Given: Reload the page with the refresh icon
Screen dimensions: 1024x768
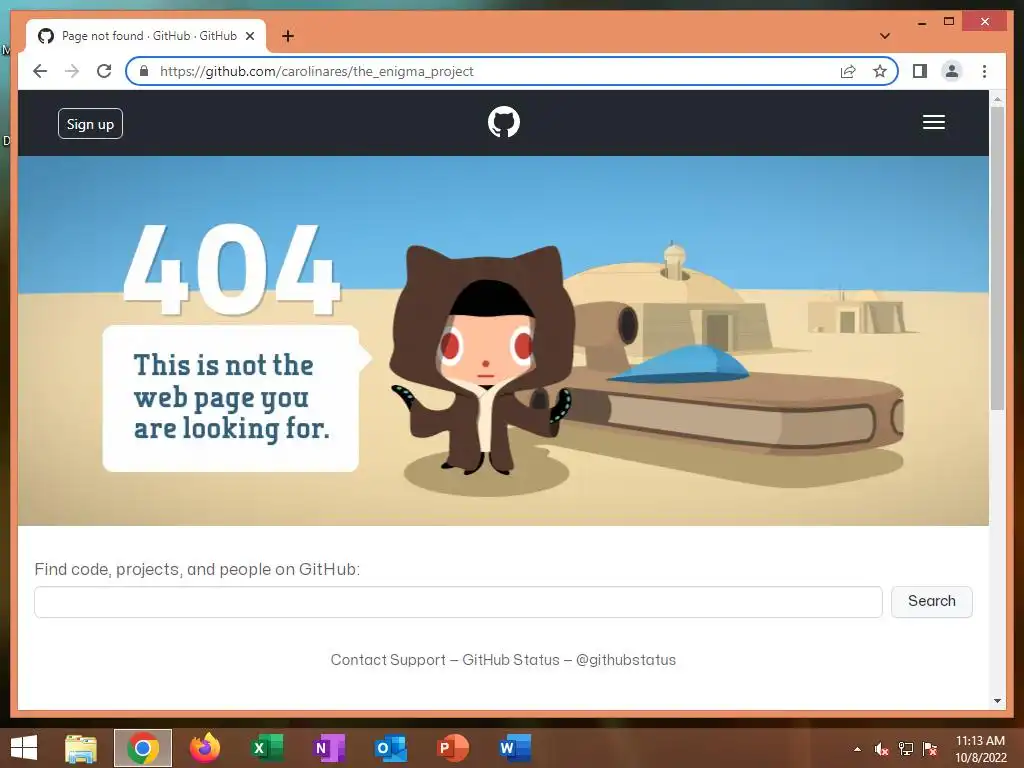Looking at the screenshot, I should 104,71.
